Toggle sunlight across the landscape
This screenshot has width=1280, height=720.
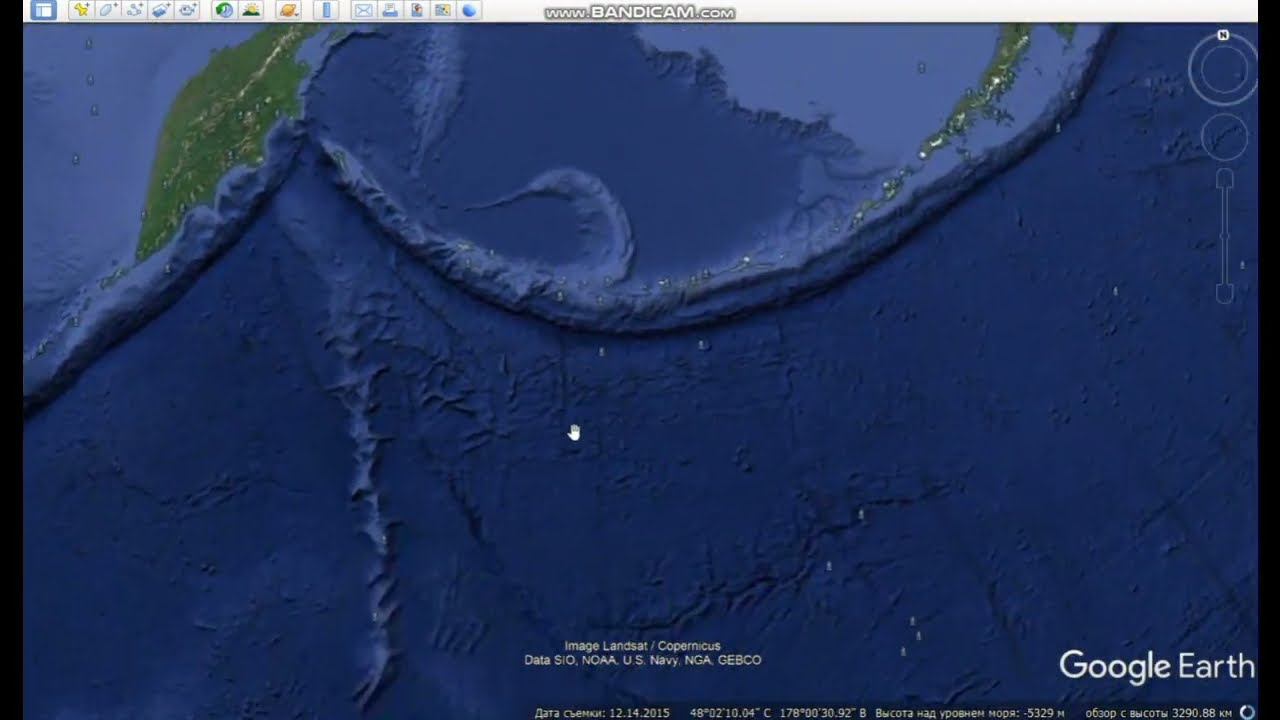[251, 10]
